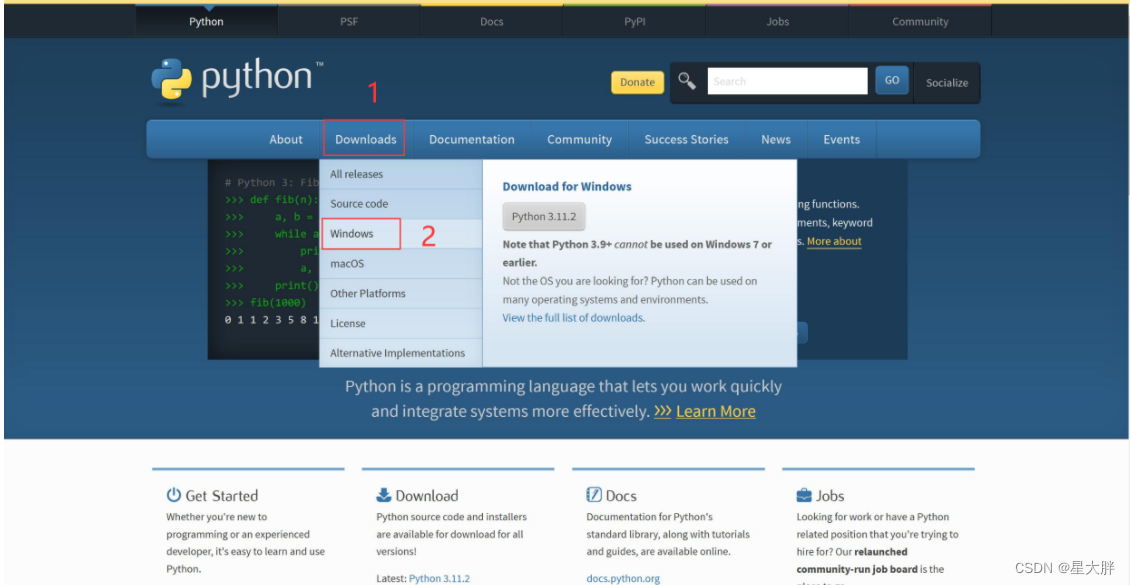Open the Docs top site tab
This screenshot has height=585, width=1130.
point(491,22)
